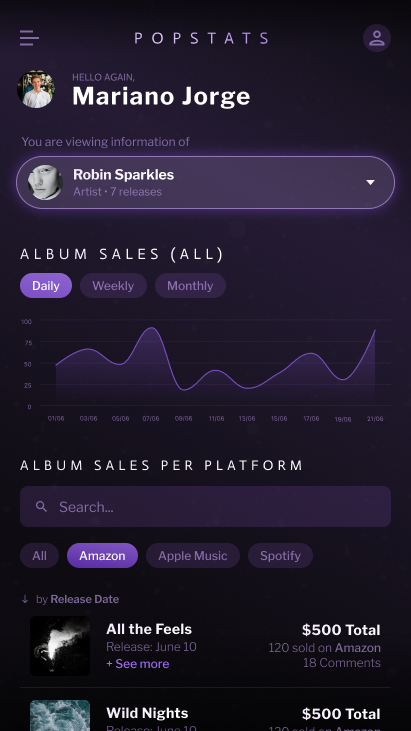Select the Daily sales filter
Viewport: 411px width, 731px height.
click(x=46, y=285)
